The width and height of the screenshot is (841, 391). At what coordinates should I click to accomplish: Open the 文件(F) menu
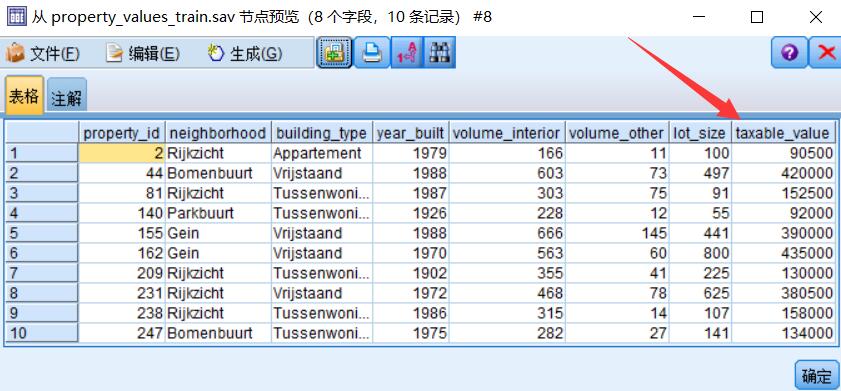coord(43,53)
